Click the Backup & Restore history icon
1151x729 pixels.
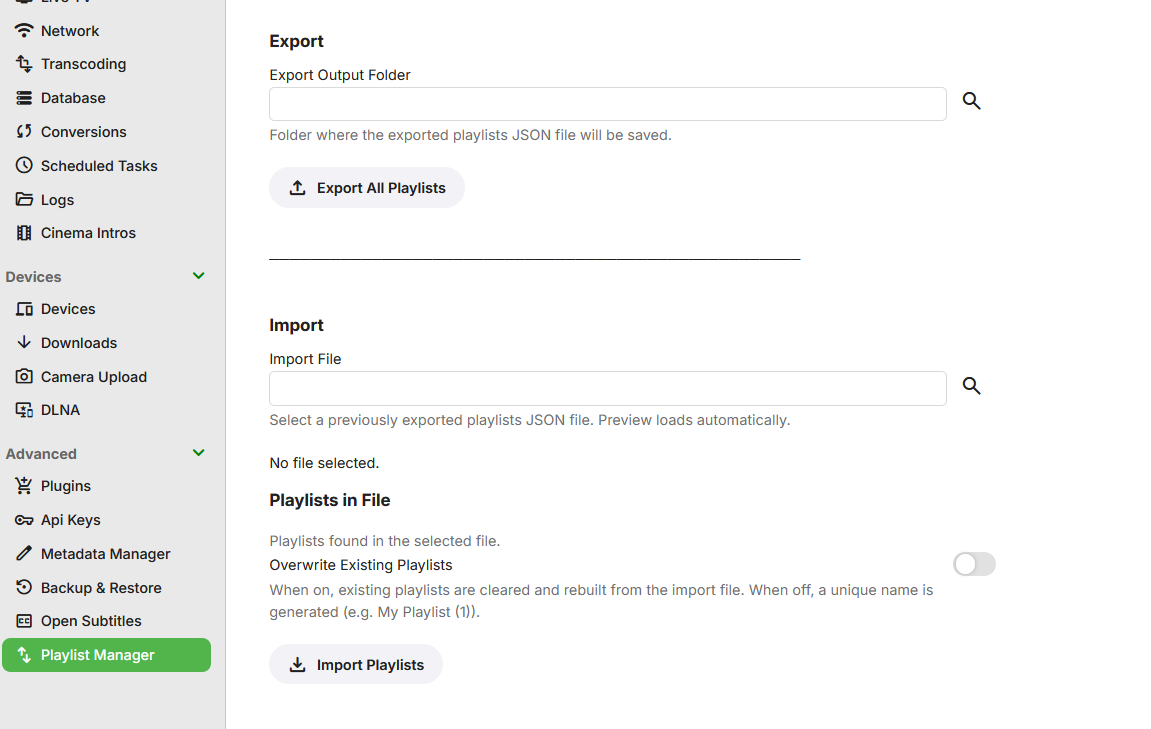[x=24, y=588]
